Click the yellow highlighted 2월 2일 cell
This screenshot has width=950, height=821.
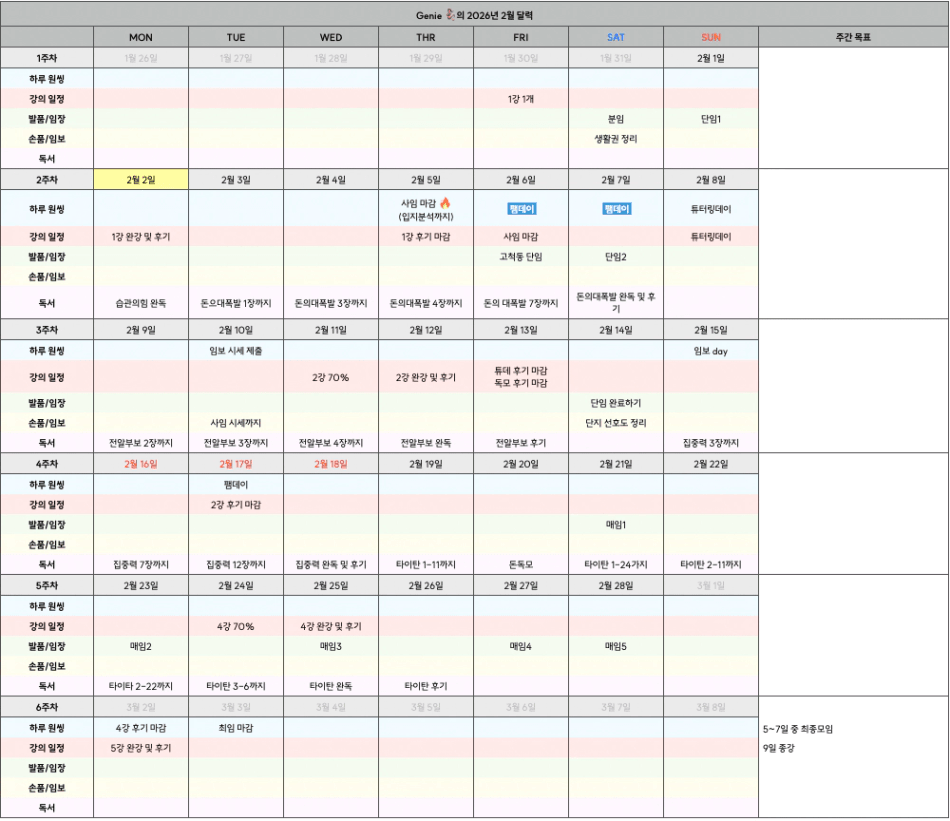tap(141, 179)
